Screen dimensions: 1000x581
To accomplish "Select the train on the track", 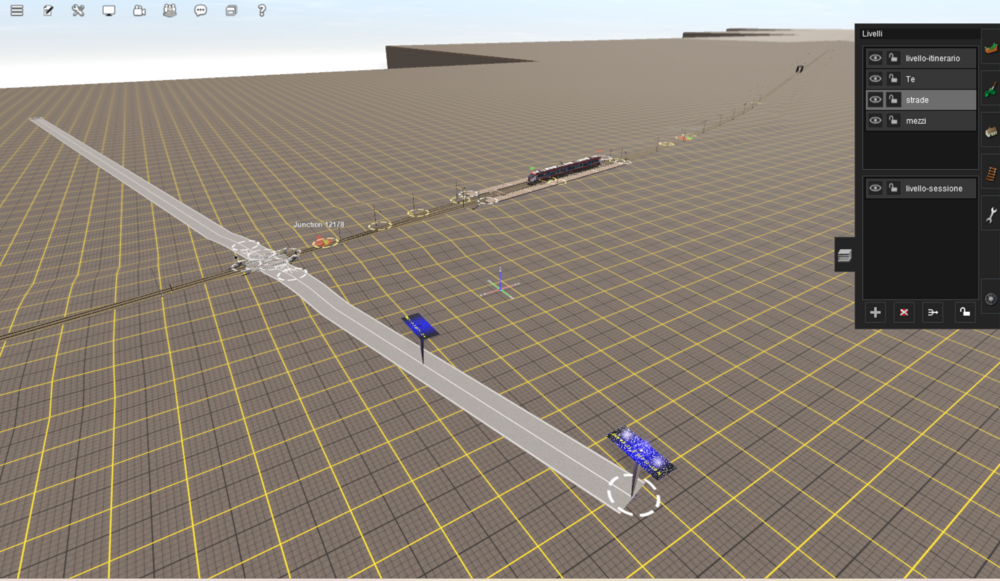I will click(564, 170).
